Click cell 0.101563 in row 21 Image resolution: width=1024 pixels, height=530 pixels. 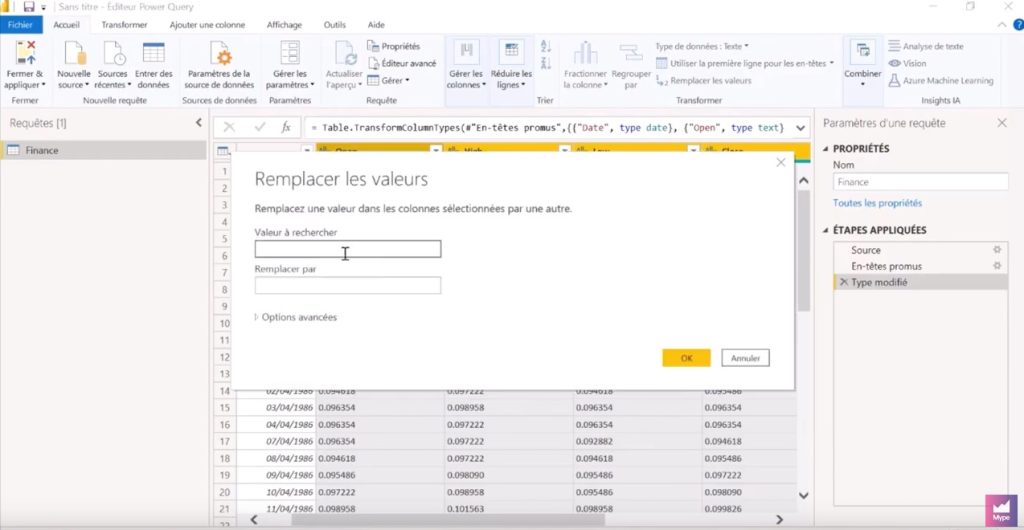tap(509, 508)
